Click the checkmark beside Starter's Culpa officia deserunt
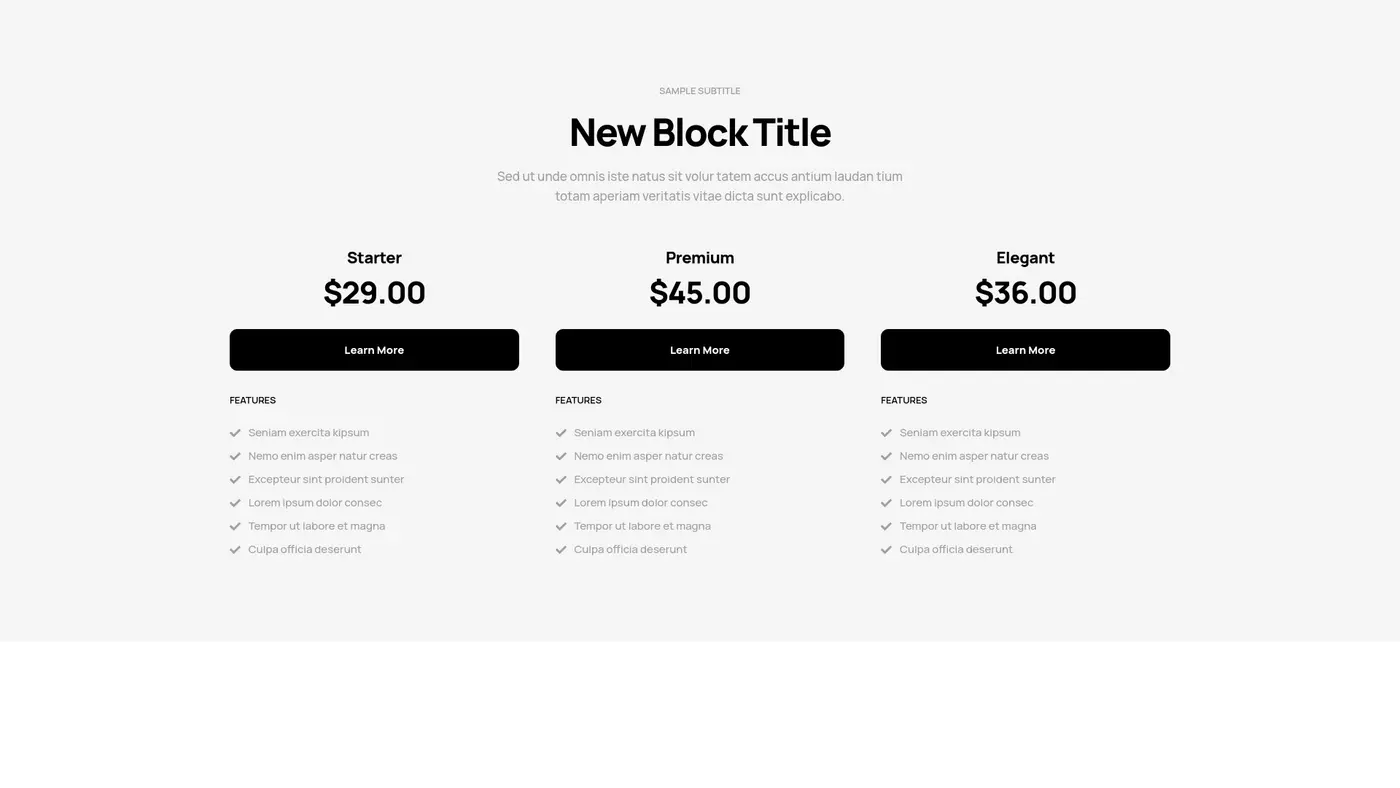 tap(234, 548)
